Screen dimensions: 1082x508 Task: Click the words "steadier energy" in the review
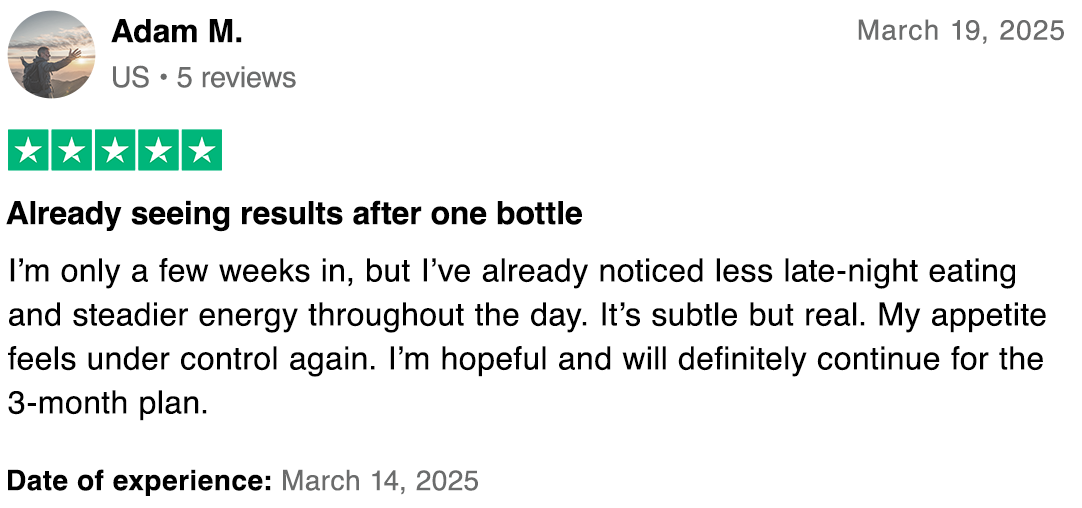[x=186, y=315]
